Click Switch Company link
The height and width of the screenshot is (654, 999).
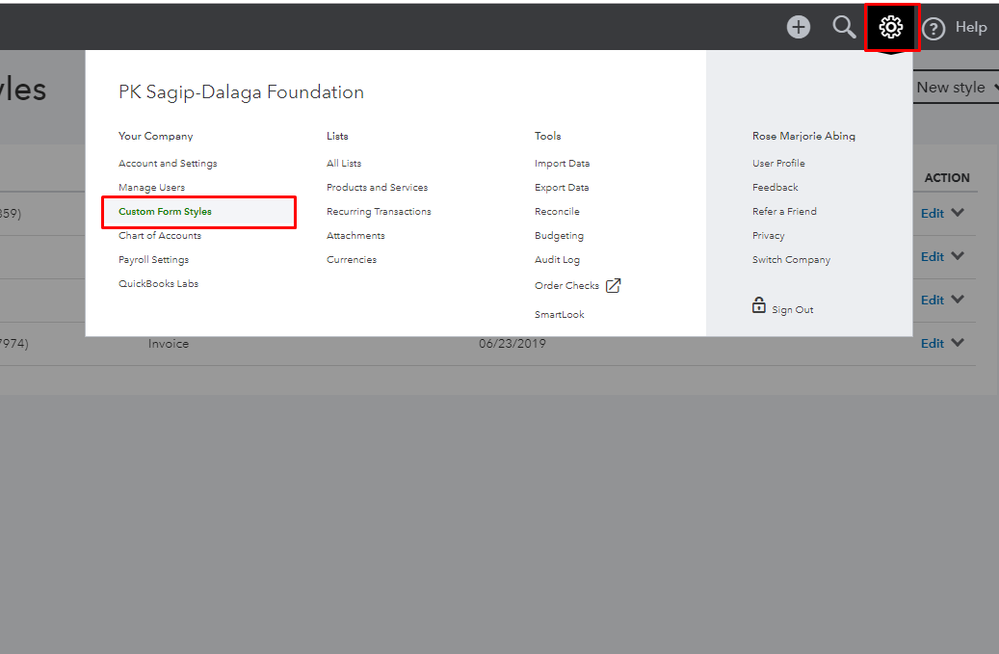(x=791, y=260)
